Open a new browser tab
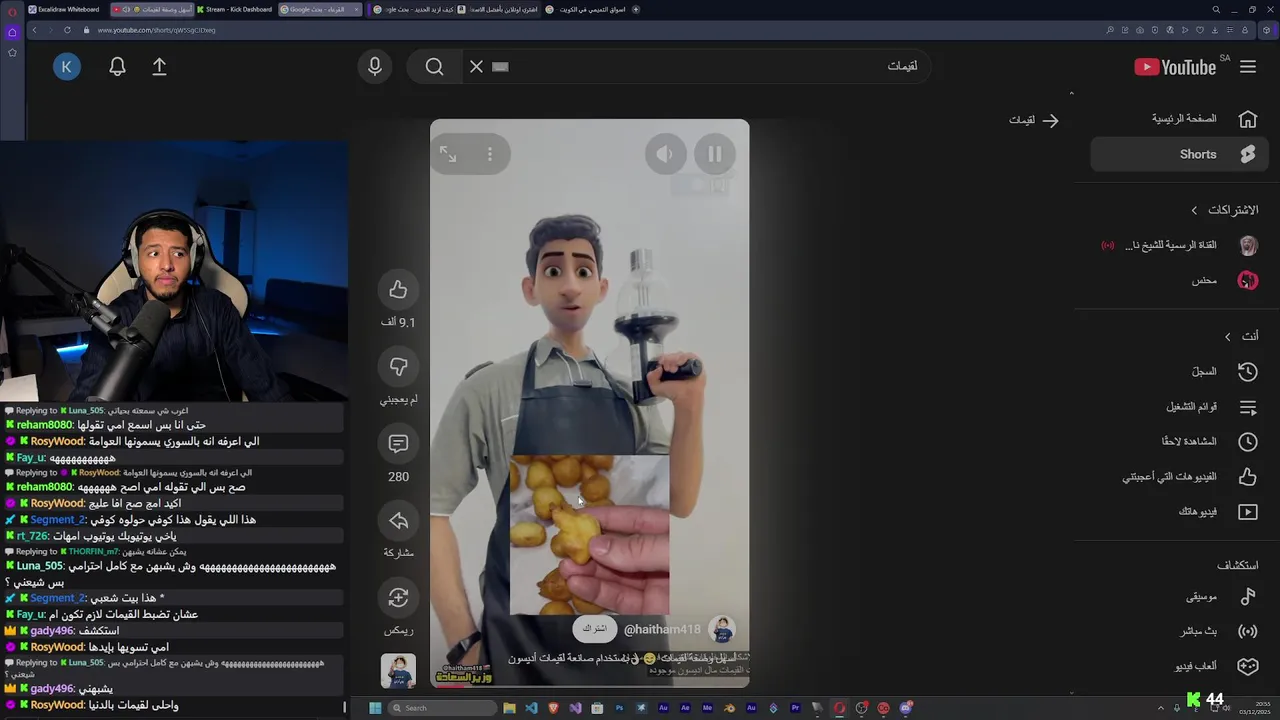 click(x=637, y=9)
